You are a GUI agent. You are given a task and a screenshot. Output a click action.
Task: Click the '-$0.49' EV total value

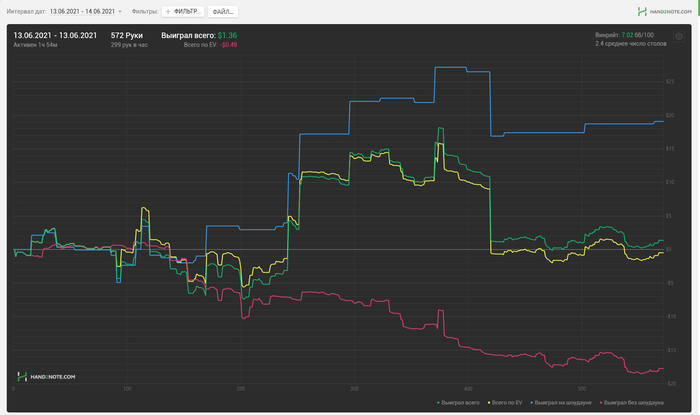(229, 45)
